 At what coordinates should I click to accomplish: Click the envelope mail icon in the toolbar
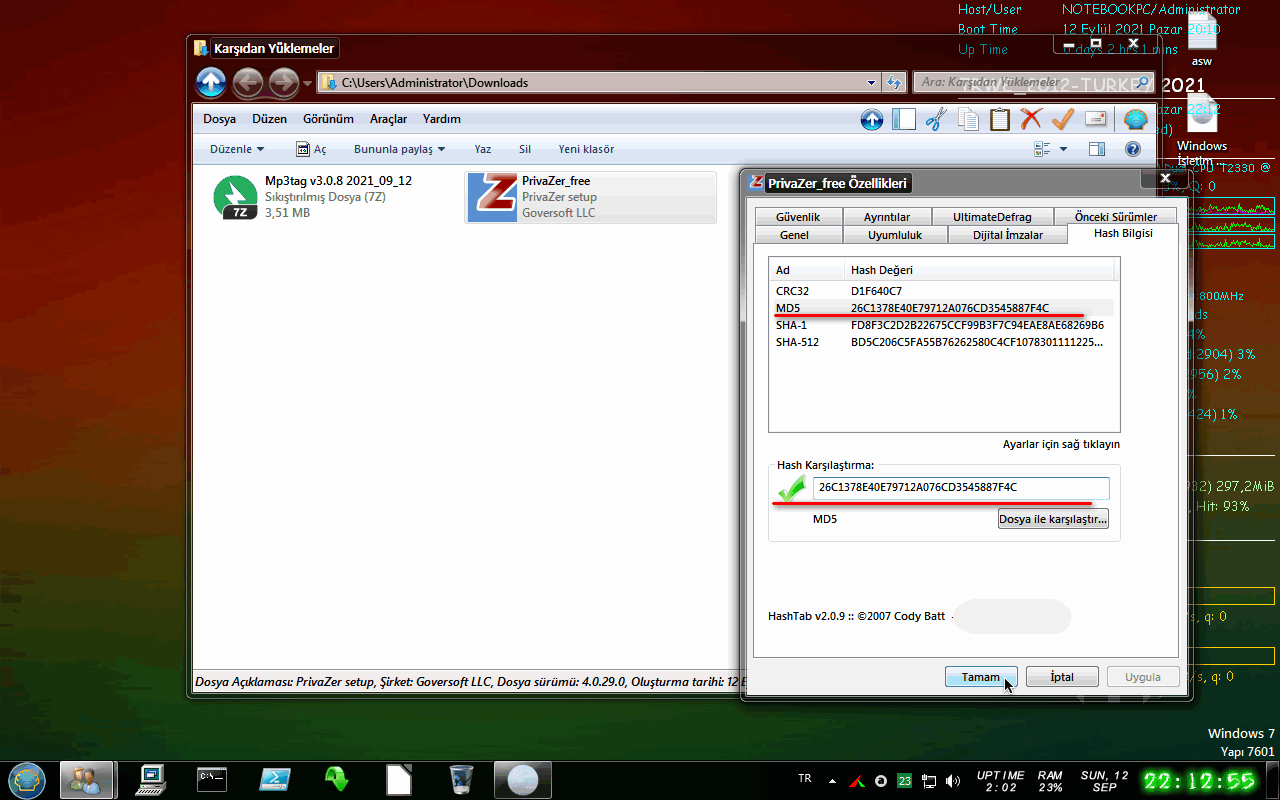click(x=1096, y=119)
